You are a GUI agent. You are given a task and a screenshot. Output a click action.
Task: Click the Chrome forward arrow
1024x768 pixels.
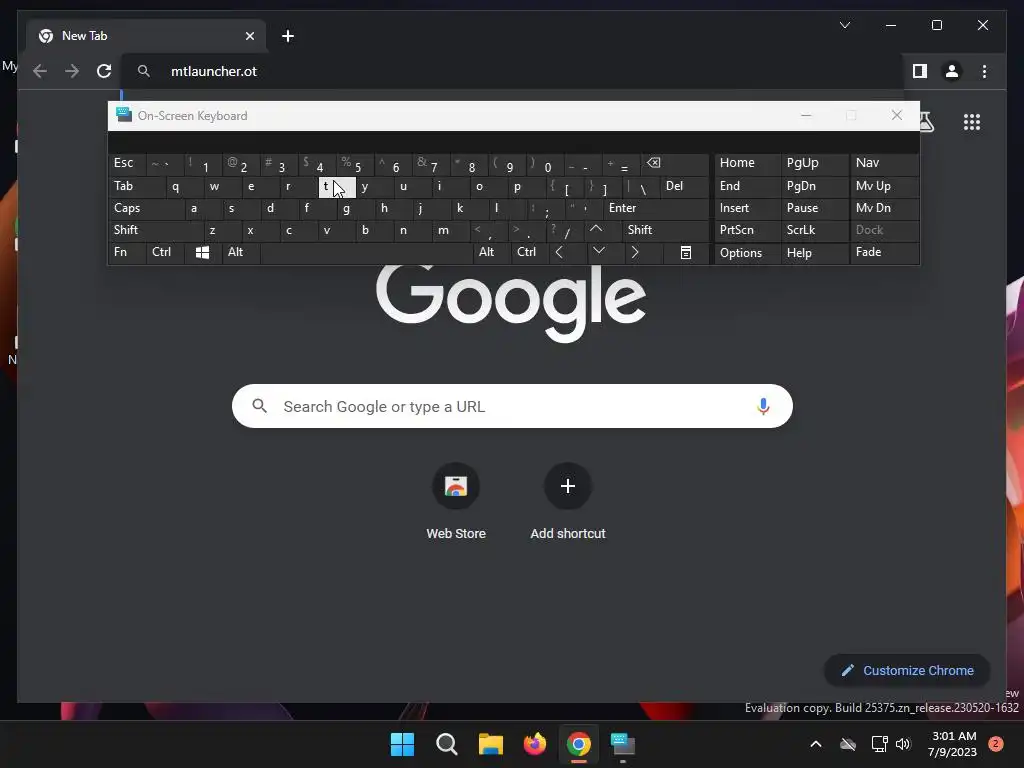click(x=72, y=71)
